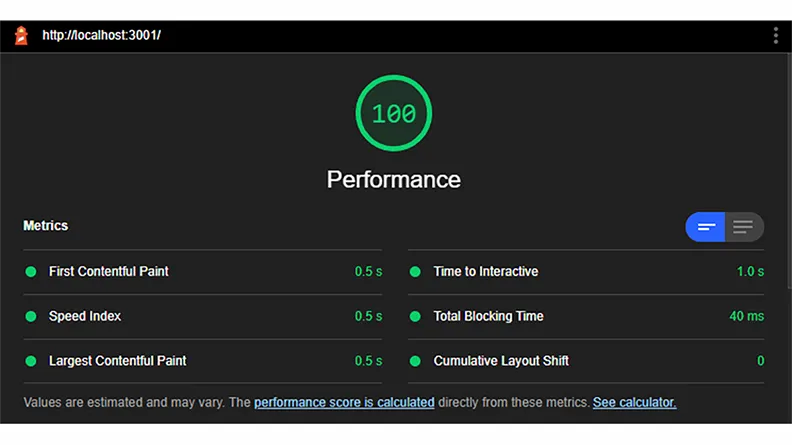Image resolution: width=792 pixels, height=445 pixels.
Task: Open the performance score is calculated link
Action: (344, 403)
